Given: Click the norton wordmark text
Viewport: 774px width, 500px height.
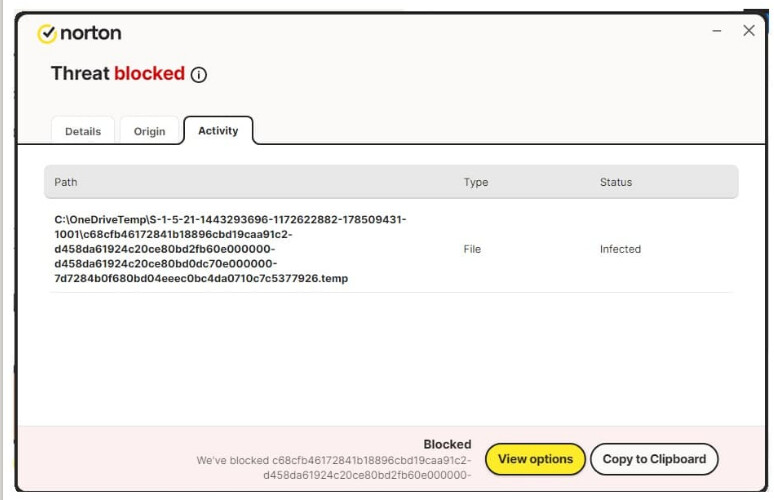Looking at the screenshot, I should click(x=91, y=33).
